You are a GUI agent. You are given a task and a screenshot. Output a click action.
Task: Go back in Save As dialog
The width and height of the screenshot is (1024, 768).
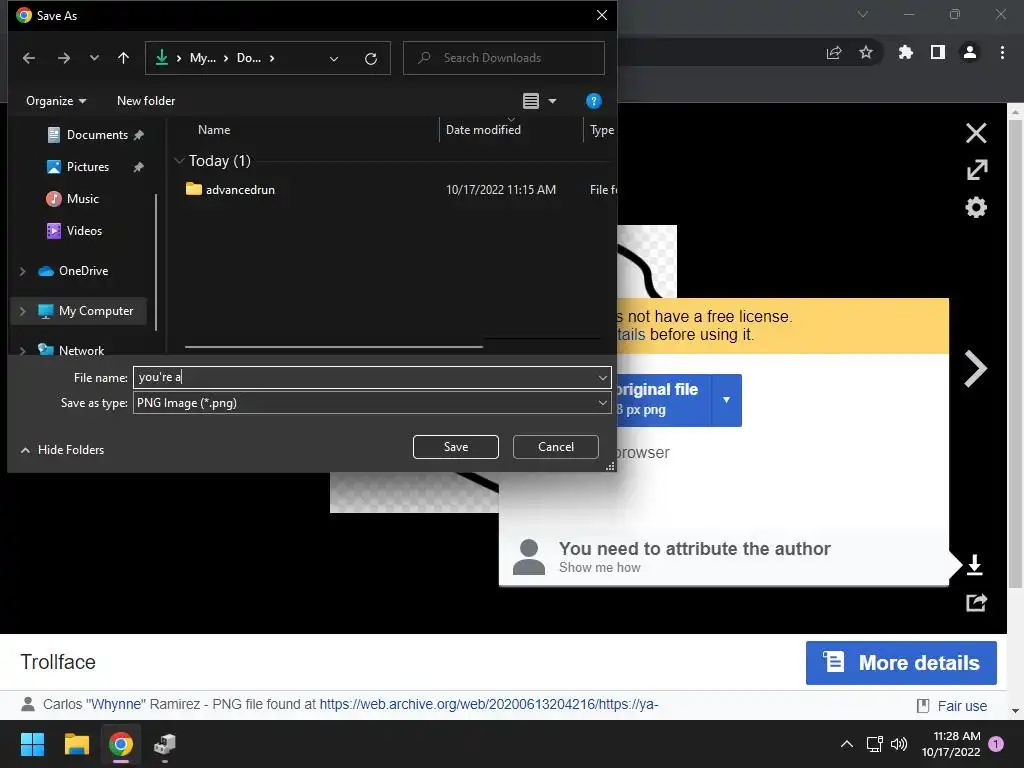click(x=29, y=58)
